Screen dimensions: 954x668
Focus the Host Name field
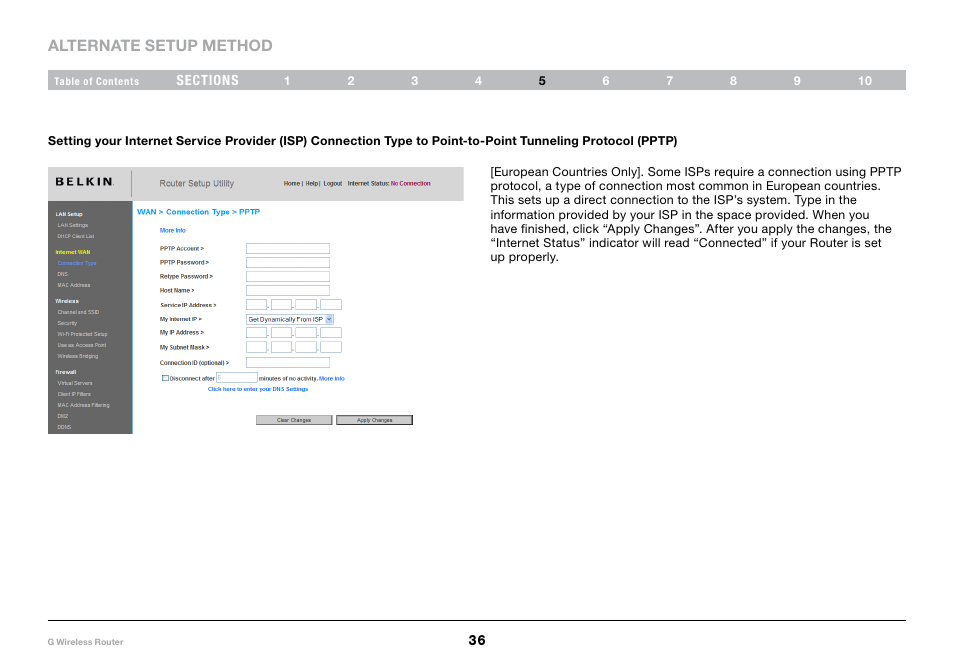click(288, 291)
